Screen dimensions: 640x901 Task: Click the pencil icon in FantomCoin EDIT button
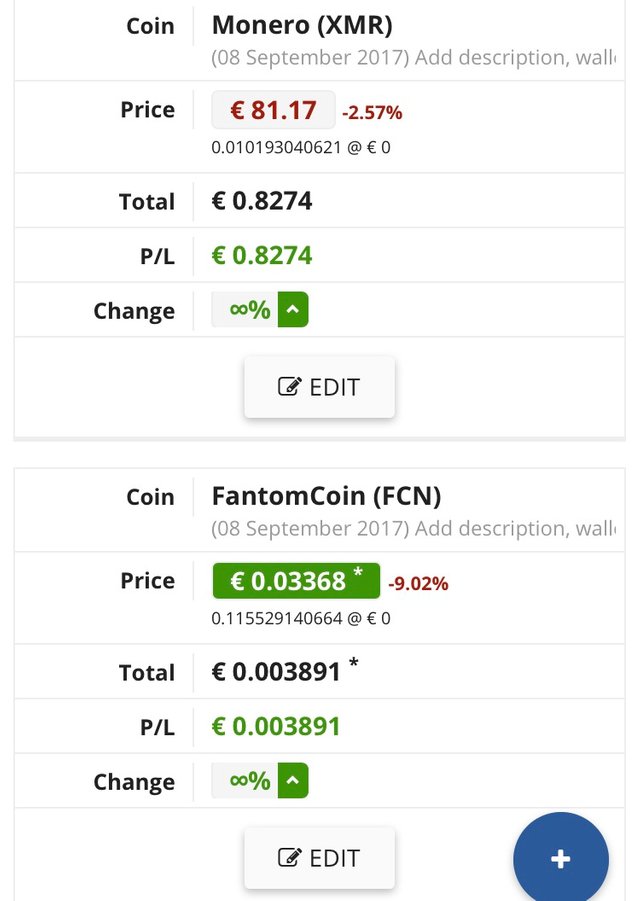[x=290, y=858]
